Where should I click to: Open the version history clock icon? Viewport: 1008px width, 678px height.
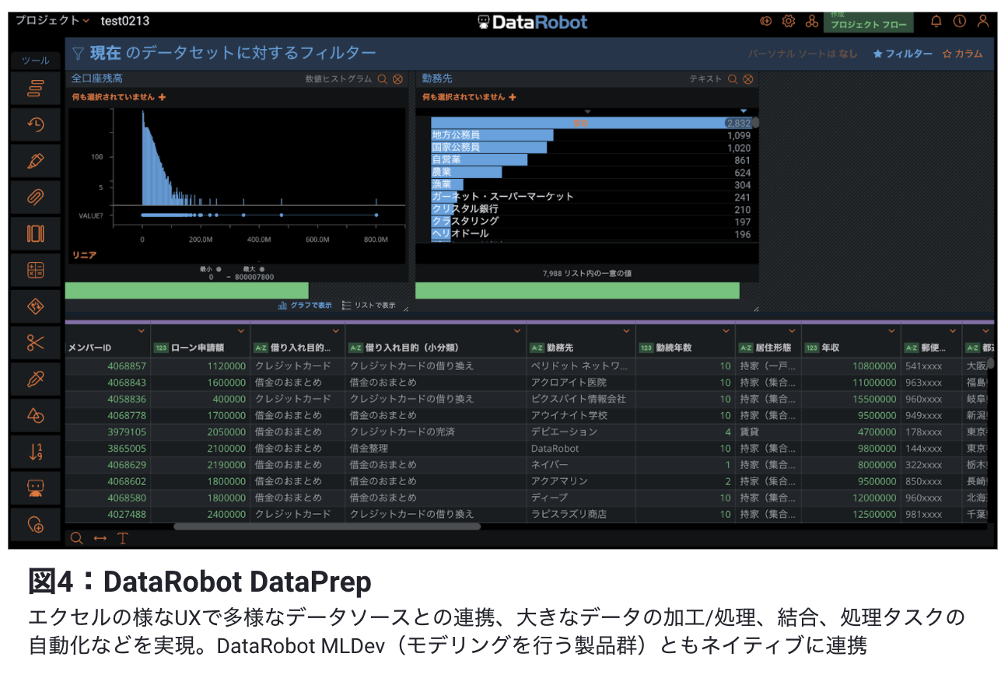point(36,124)
